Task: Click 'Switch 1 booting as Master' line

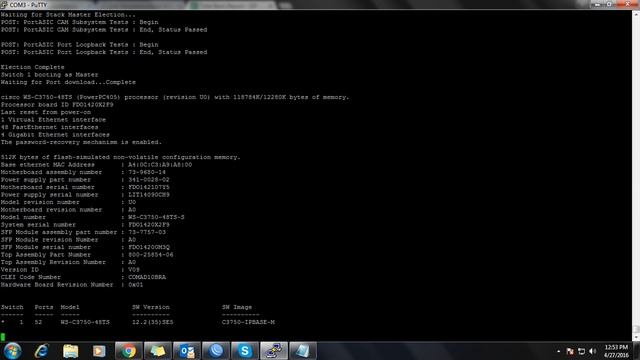Action: point(49,75)
